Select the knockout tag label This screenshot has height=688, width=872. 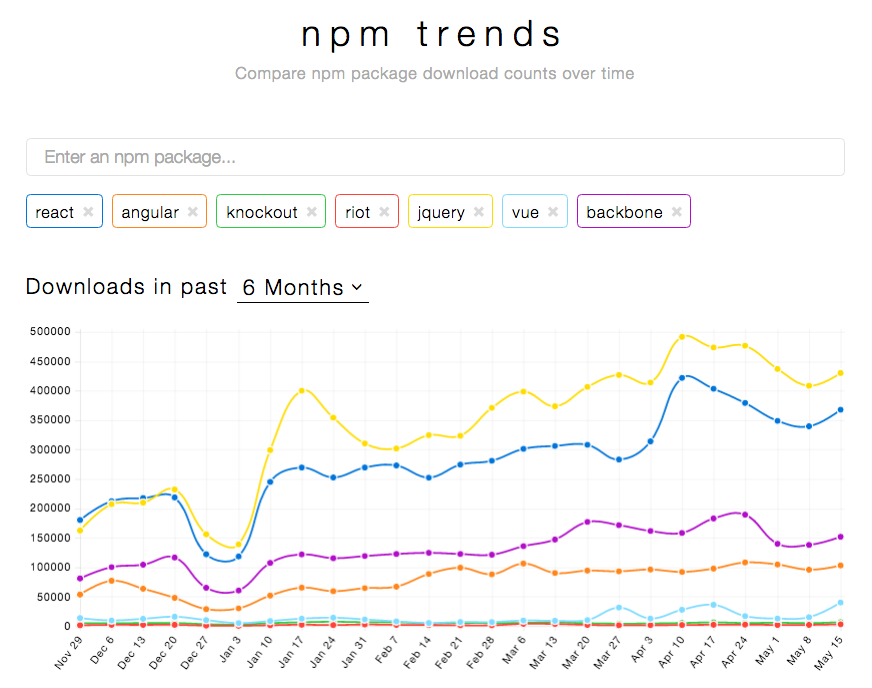tap(261, 211)
